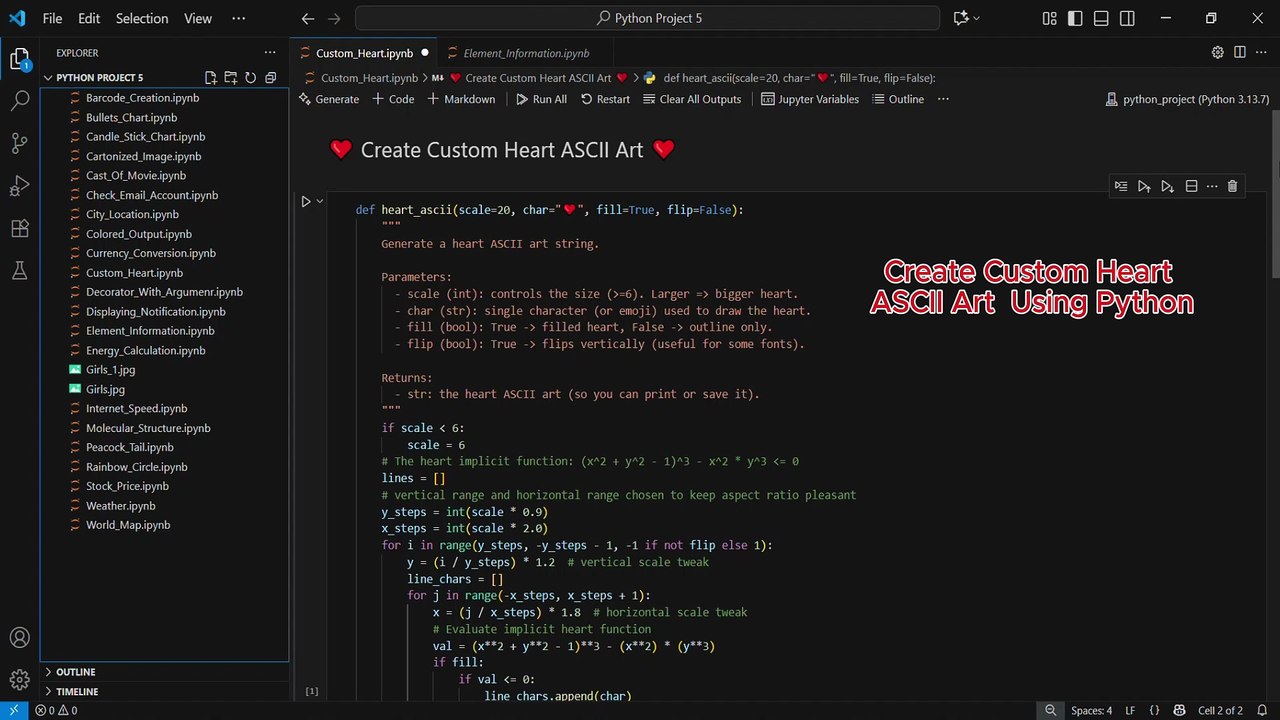Click the zoom magnifier in status bar
The width and height of the screenshot is (1280, 720).
click(x=1051, y=710)
